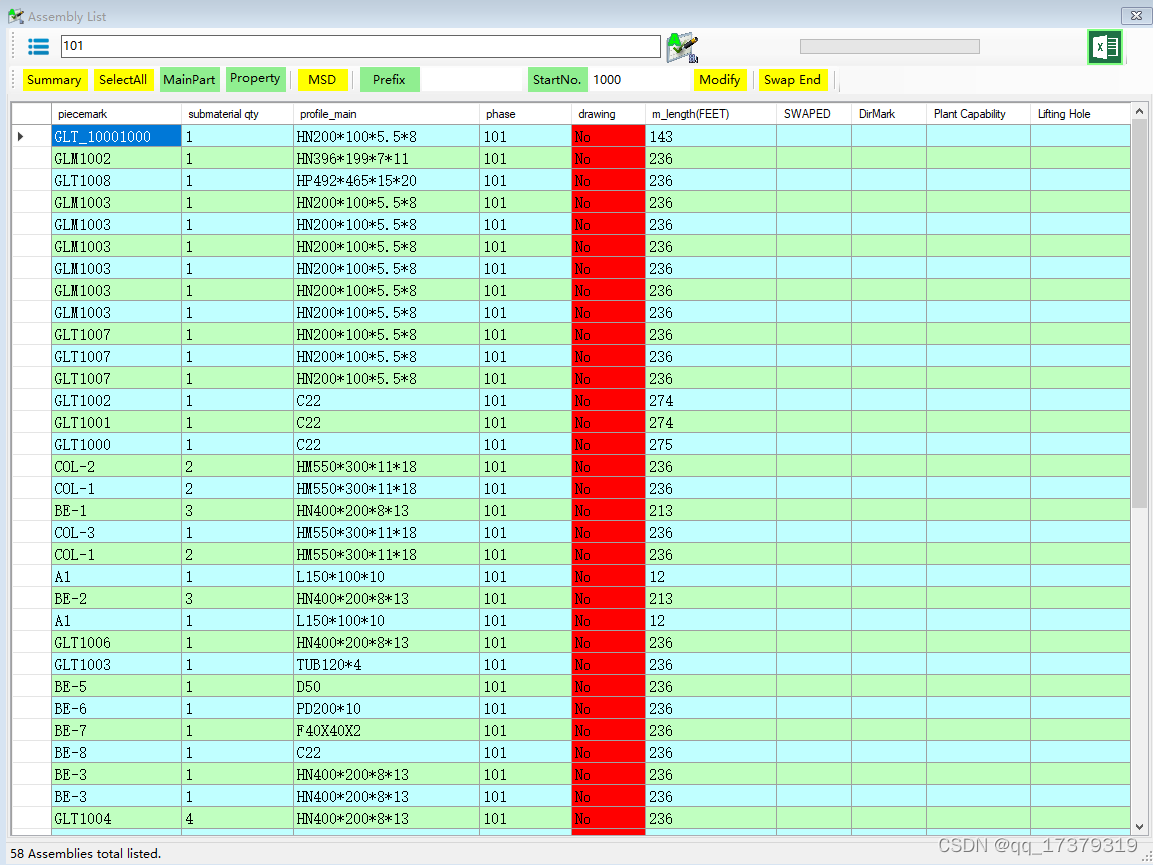
Task: Select the COL-3 piecemark cell
Action: (x=116, y=533)
